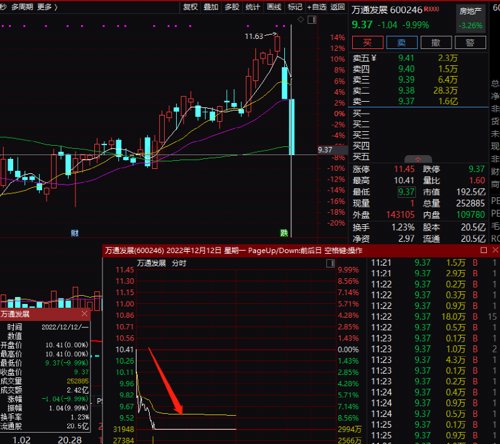Click the 返回 back button
The height and width of the screenshot is (444, 500).
(337, 7)
